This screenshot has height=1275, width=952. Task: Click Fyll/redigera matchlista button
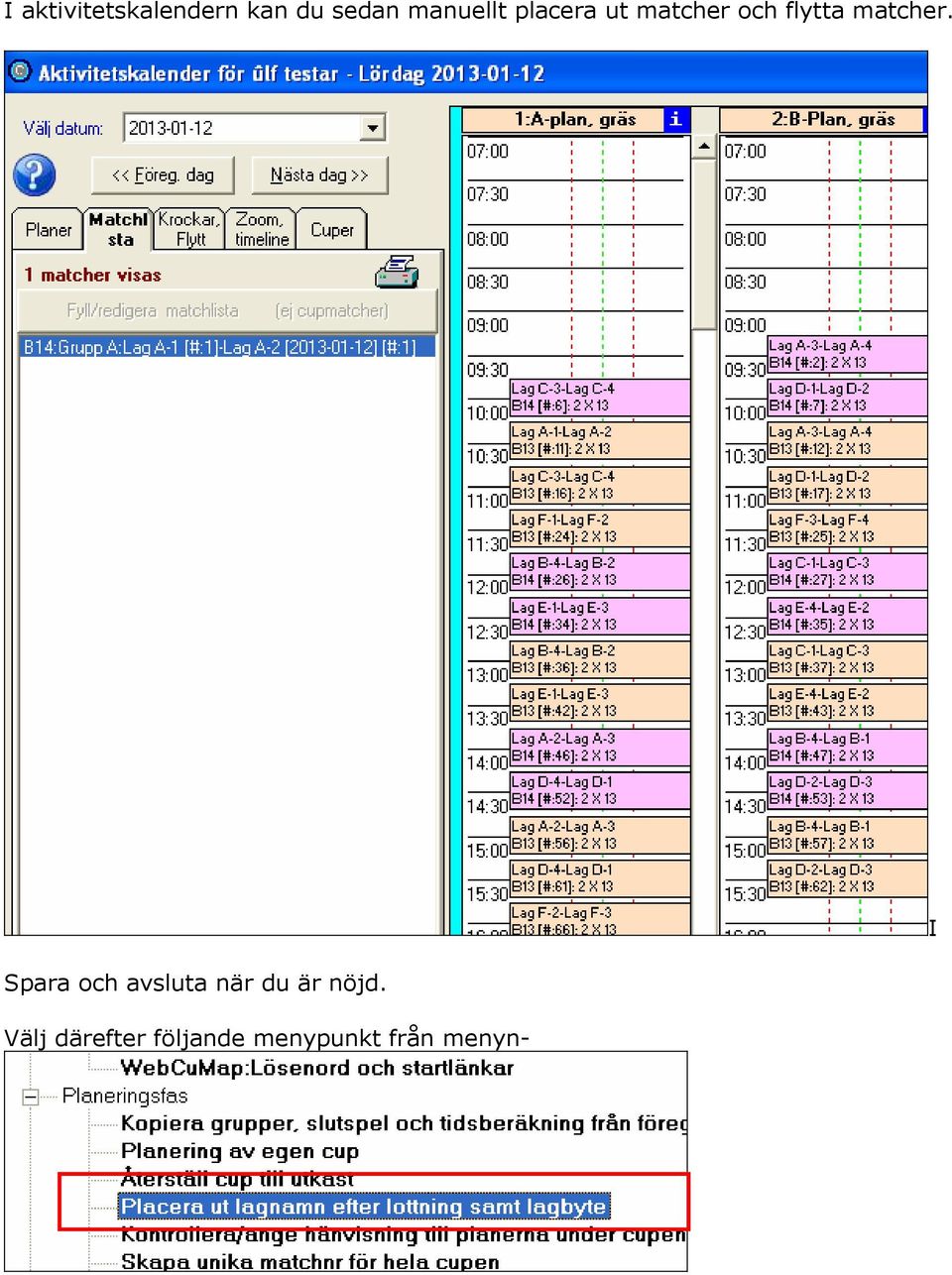(228, 310)
